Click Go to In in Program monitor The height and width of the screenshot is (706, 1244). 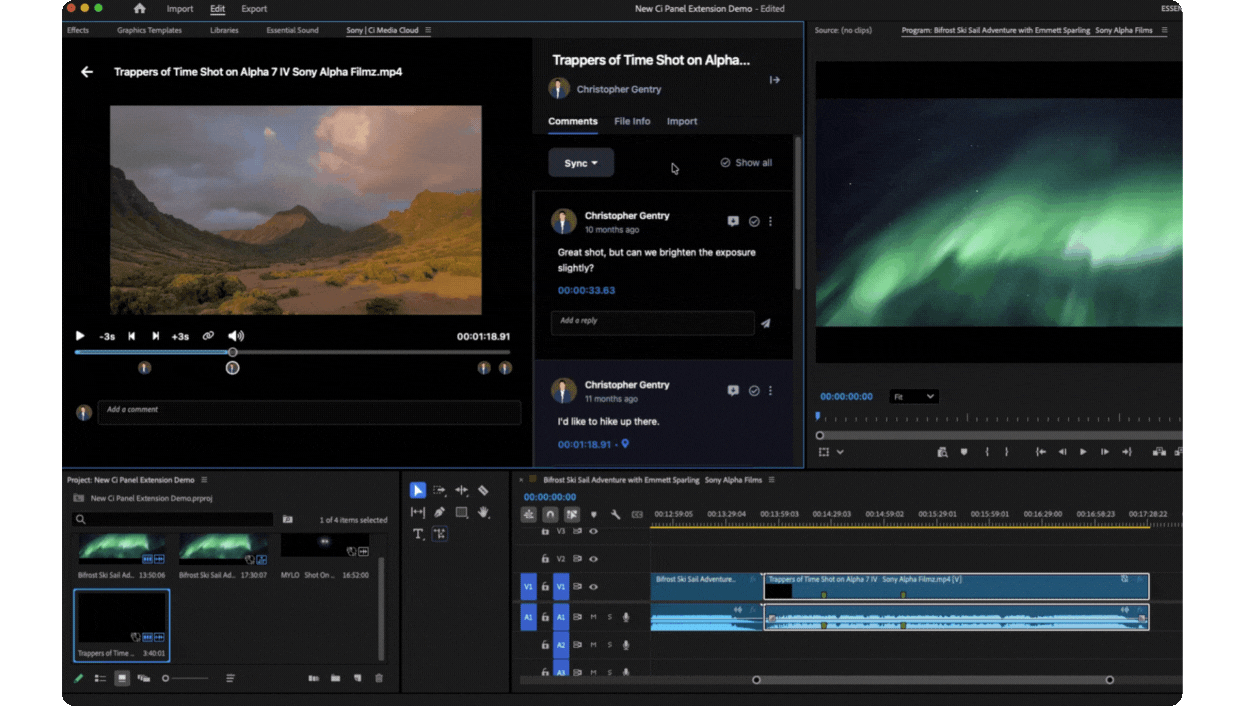[x=1041, y=452]
